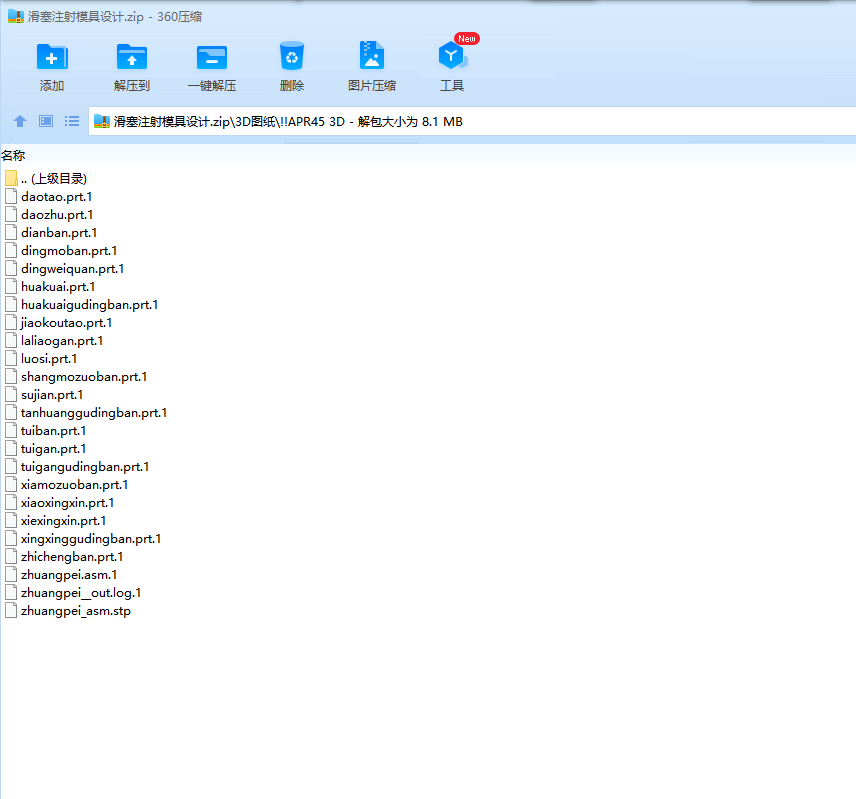Select the file luosi.prt.1
The image size is (856, 799).
click(x=49, y=359)
